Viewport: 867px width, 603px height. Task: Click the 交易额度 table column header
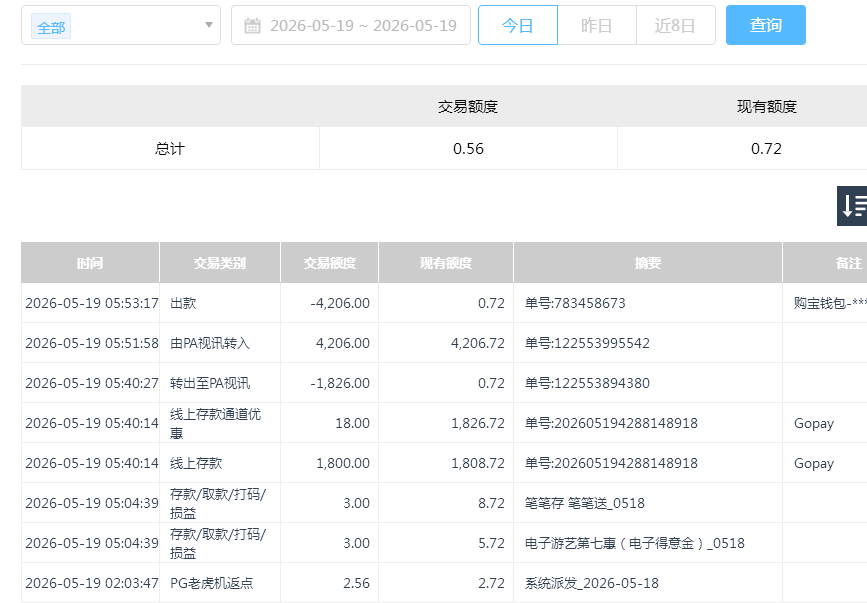click(330, 263)
